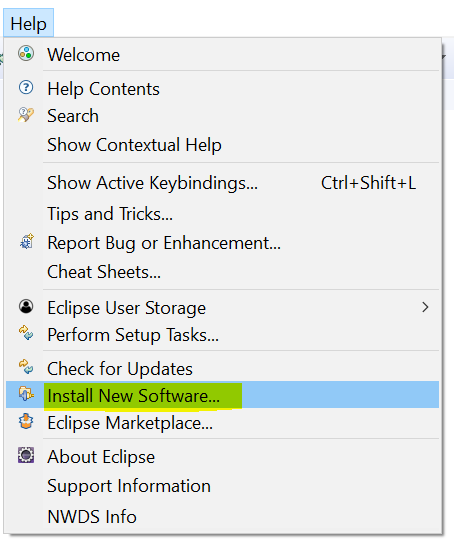Open Help Contents entry
The image size is (454, 543).
pyautogui.click(x=222, y=88)
